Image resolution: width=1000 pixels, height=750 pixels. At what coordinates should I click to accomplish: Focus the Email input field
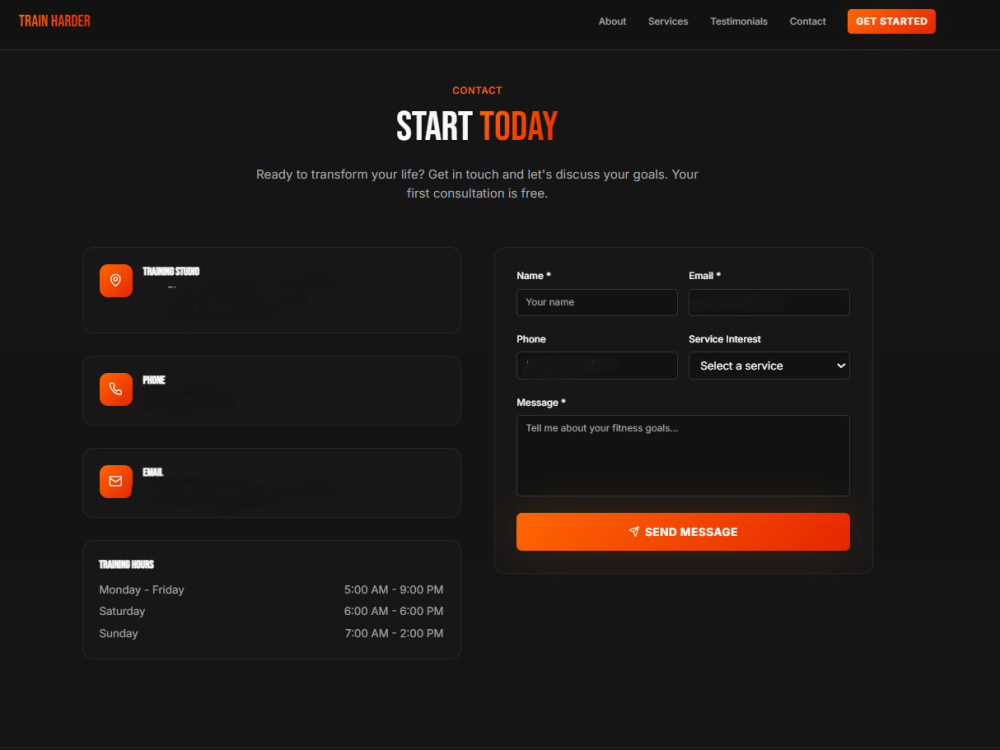tap(768, 302)
